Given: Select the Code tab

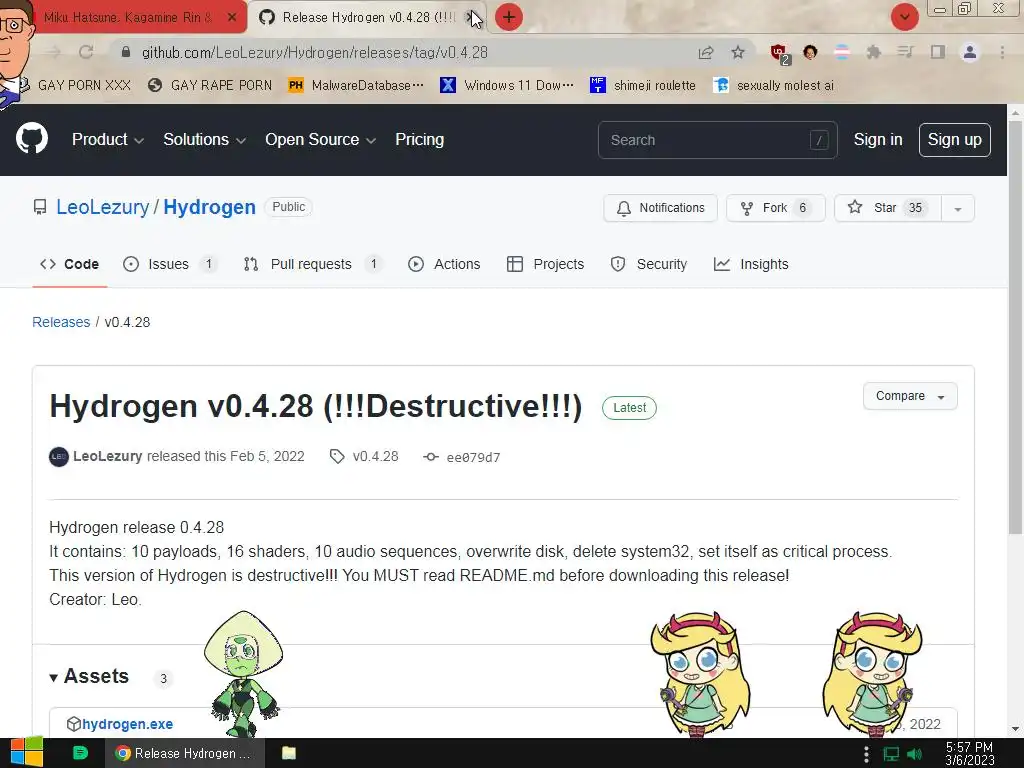Looking at the screenshot, I should 69,264.
